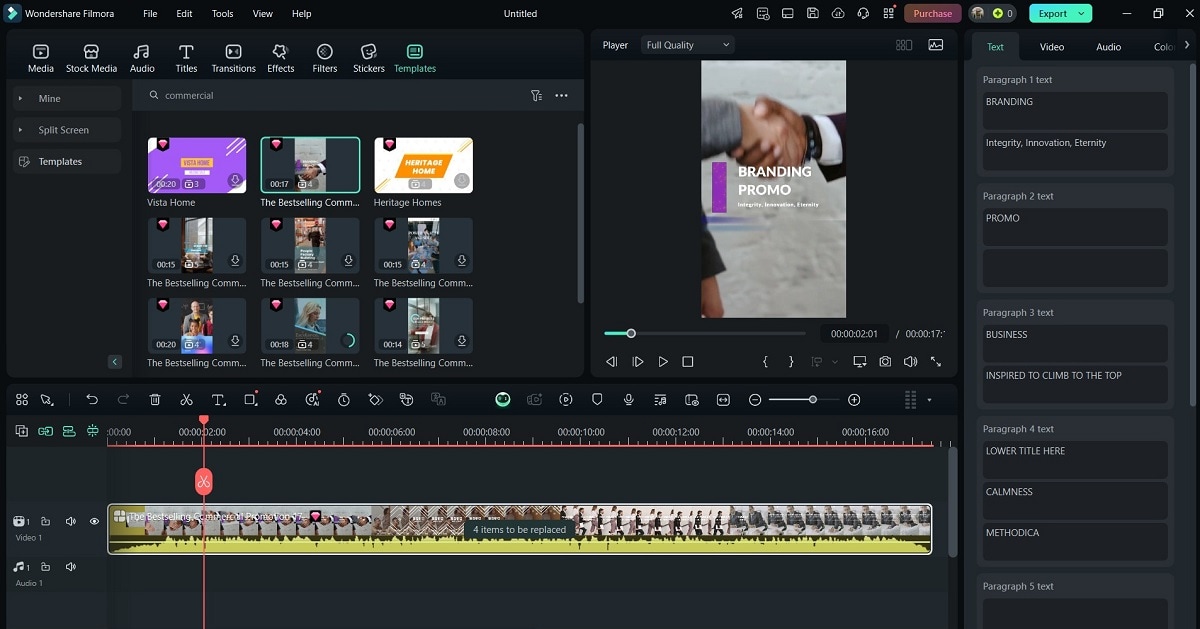
Task: Open the apps grid icon in title bar
Action: (x=888, y=14)
